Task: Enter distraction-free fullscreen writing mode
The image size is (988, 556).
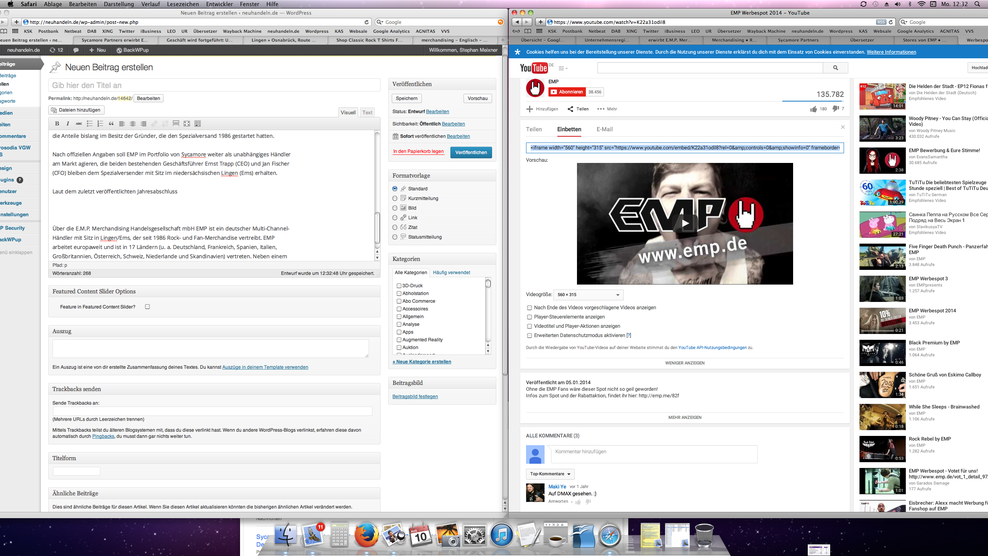Action: 187,124
